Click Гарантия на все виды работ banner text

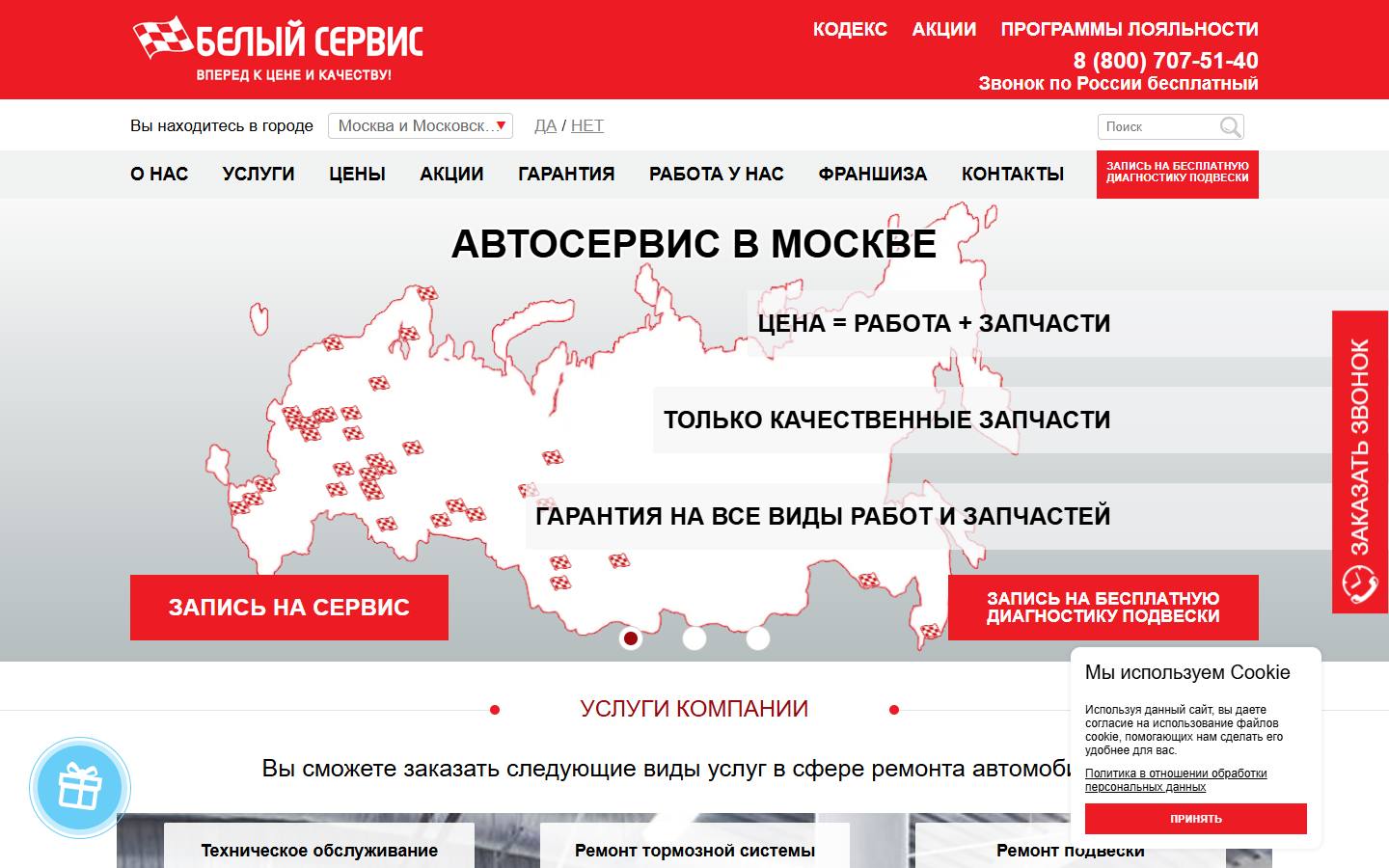(823, 516)
